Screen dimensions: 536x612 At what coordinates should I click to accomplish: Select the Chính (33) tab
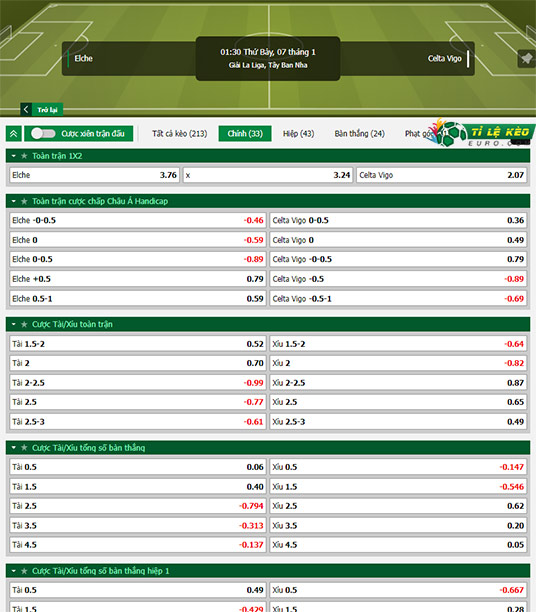(x=245, y=133)
